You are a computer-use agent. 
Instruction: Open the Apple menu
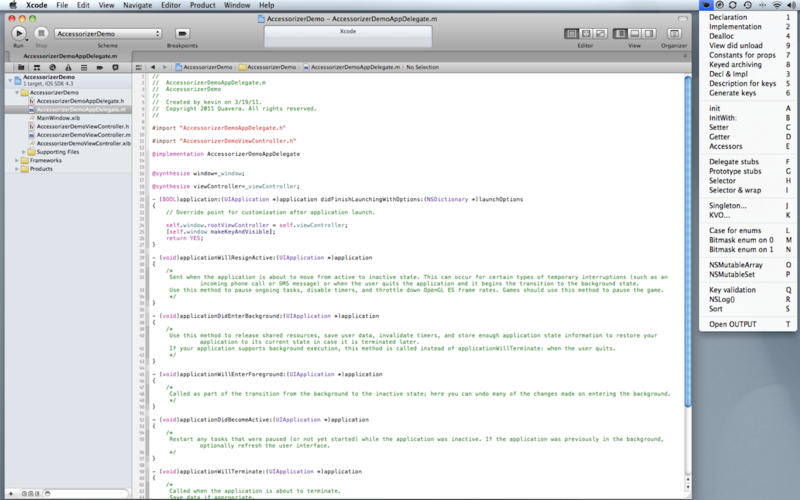tap(13, 5)
